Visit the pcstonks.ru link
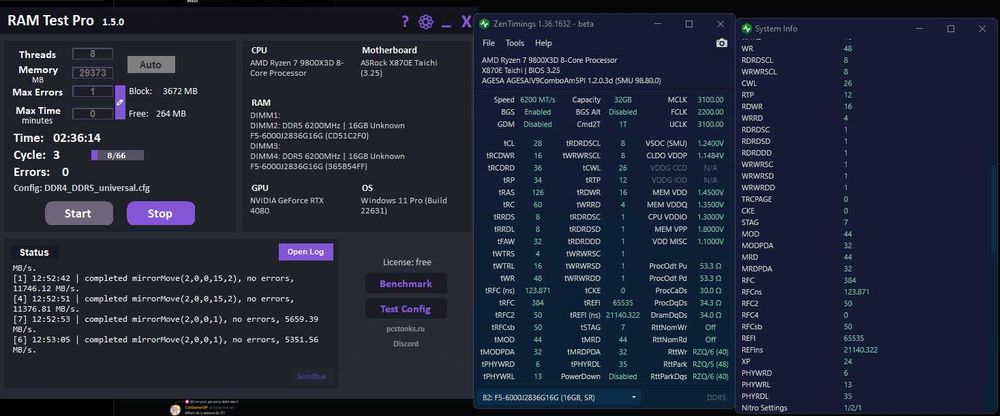 (405, 329)
